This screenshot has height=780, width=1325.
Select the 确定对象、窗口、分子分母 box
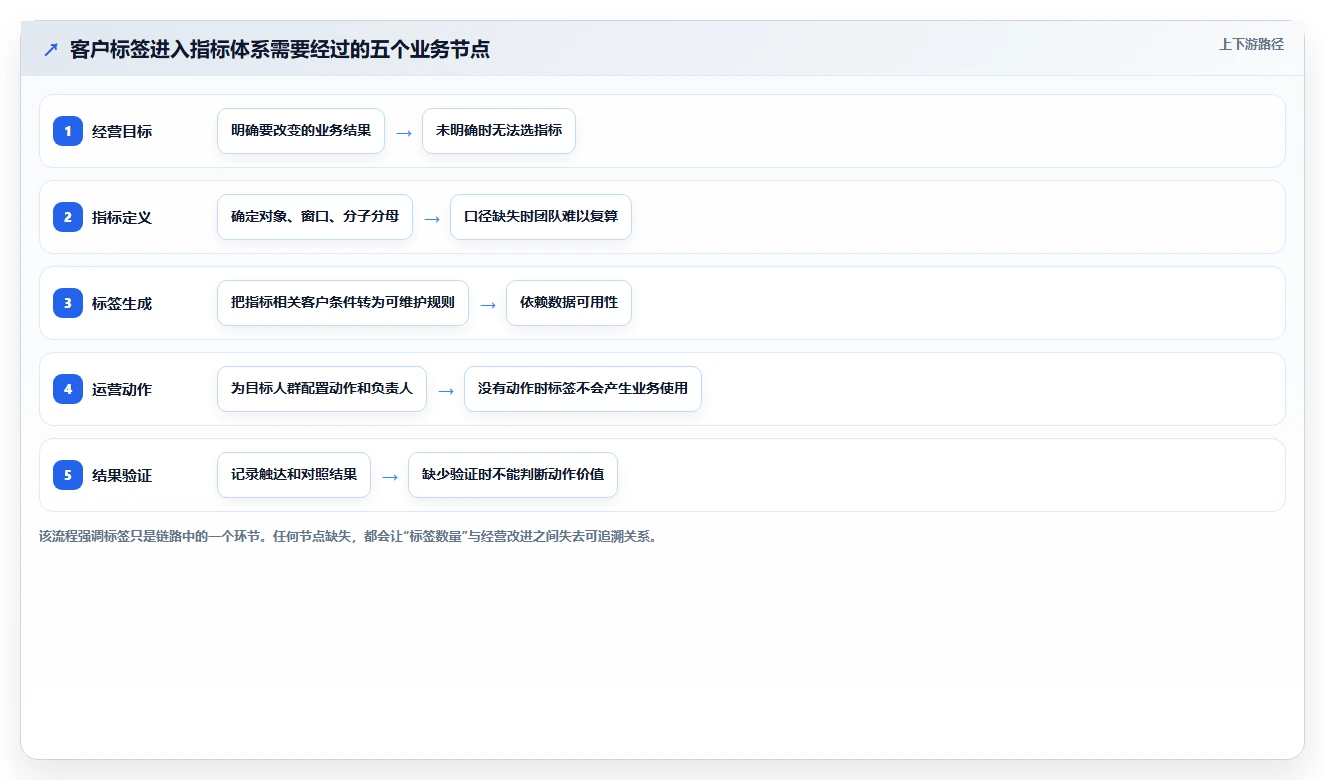click(x=315, y=217)
